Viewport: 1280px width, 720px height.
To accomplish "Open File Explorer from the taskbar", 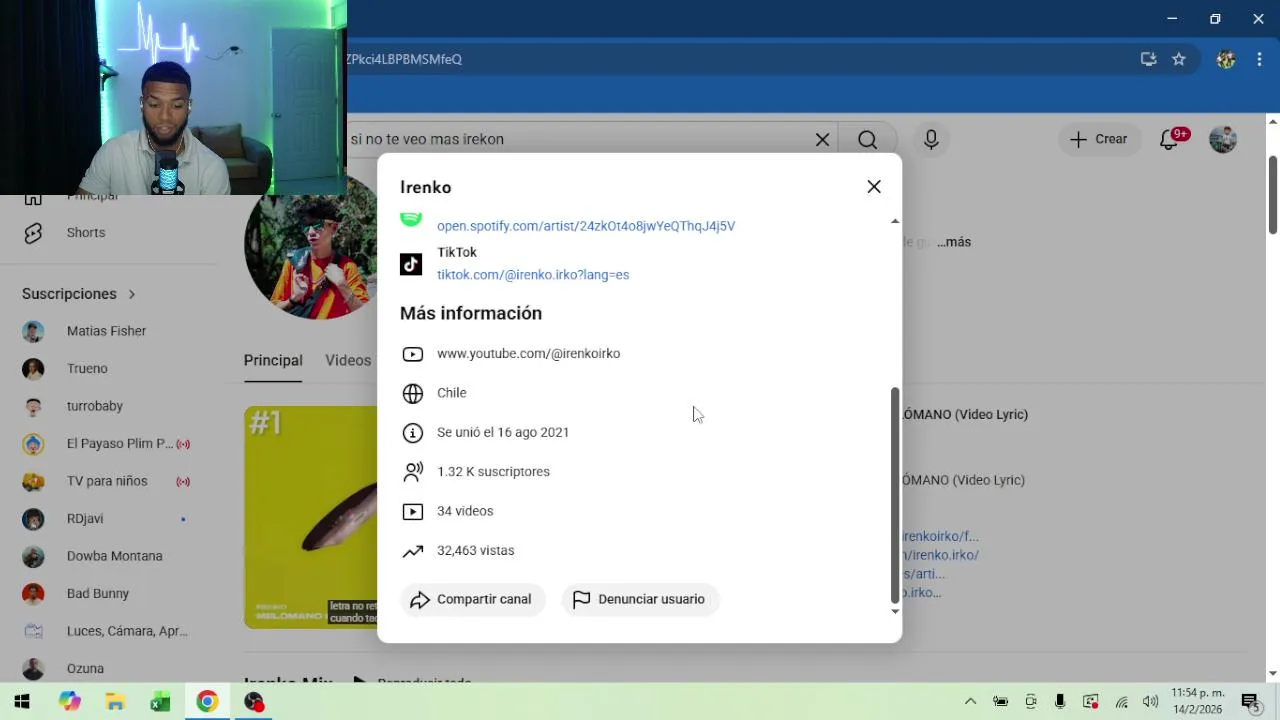I will click(115, 702).
